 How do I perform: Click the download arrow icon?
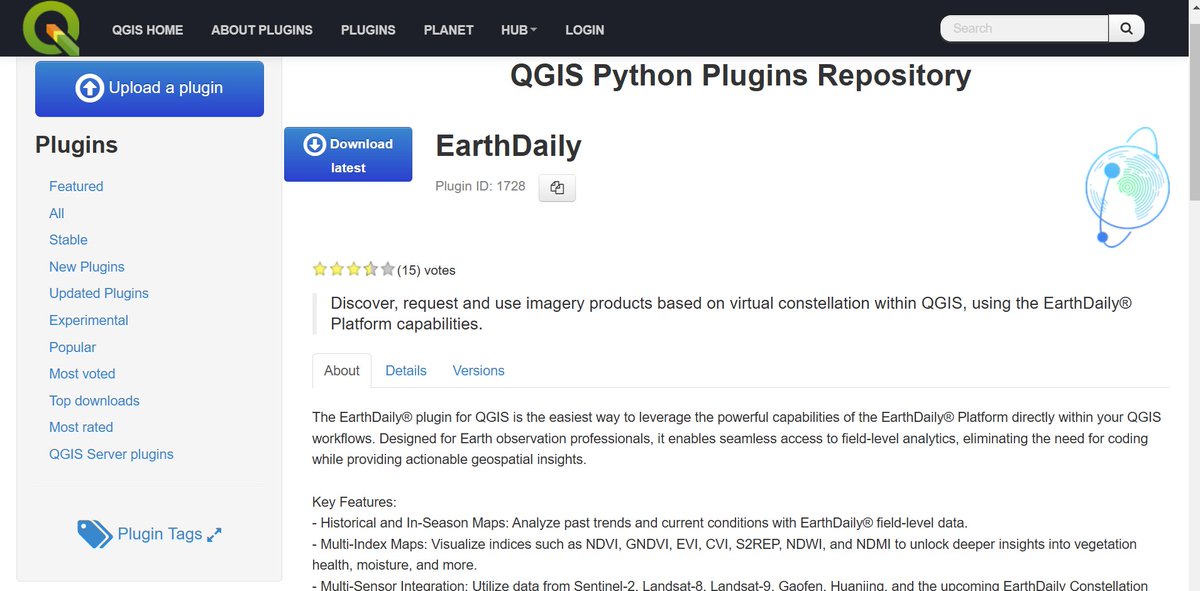coord(315,144)
